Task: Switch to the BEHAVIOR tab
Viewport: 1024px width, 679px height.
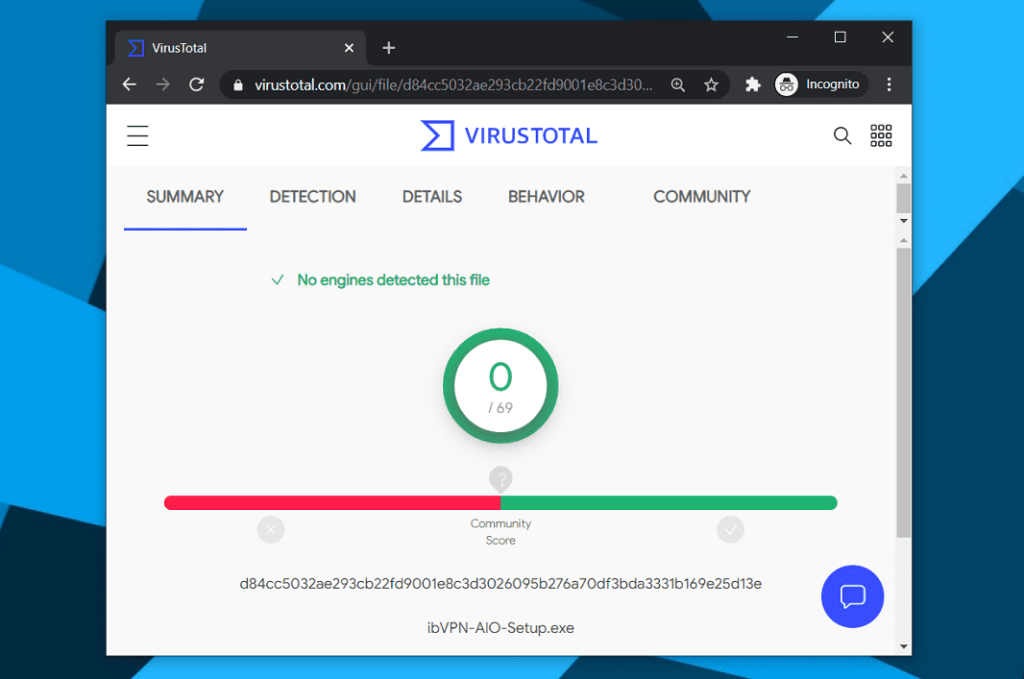Action: pyautogui.click(x=546, y=197)
